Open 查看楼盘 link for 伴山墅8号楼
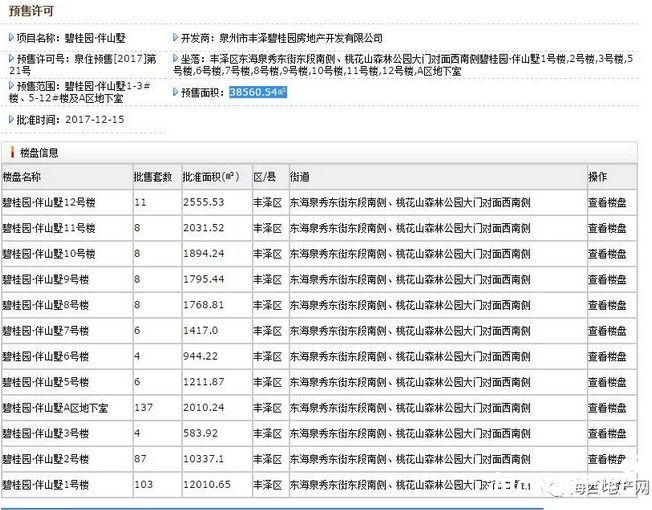This screenshot has height=510, width=652. [x=607, y=305]
